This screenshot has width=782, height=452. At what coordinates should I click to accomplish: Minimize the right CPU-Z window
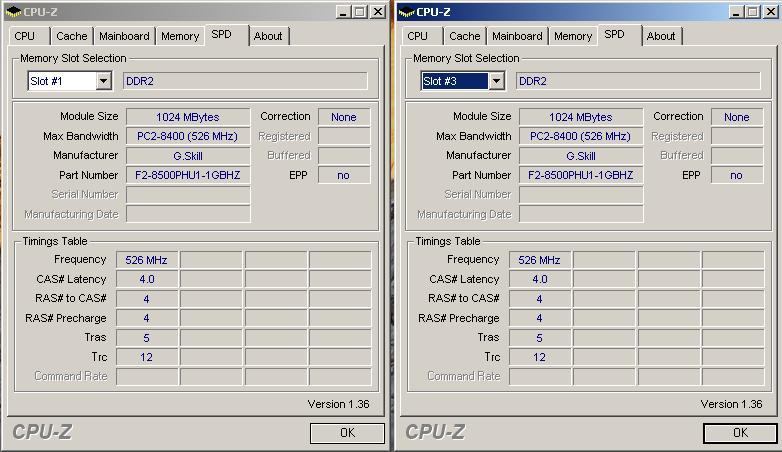(736, 11)
